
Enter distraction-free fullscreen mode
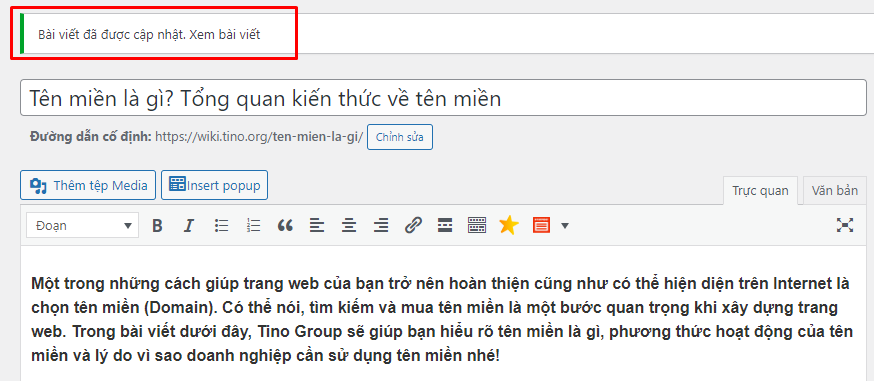point(845,225)
